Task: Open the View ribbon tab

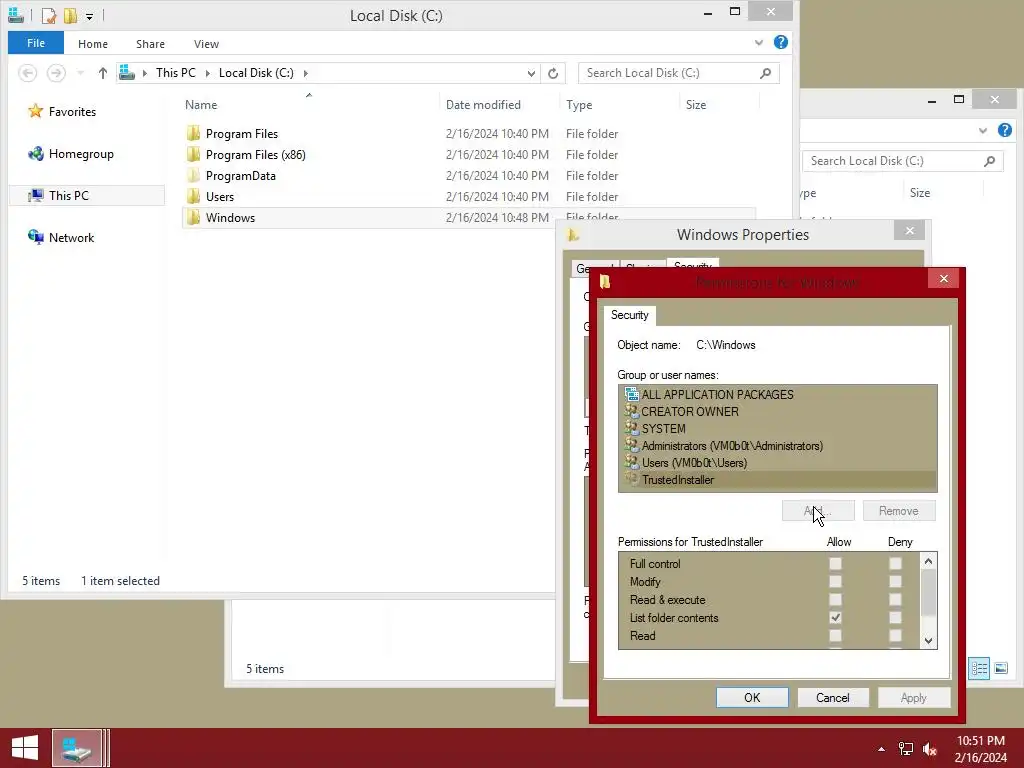Action: click(x=206, y=44)
